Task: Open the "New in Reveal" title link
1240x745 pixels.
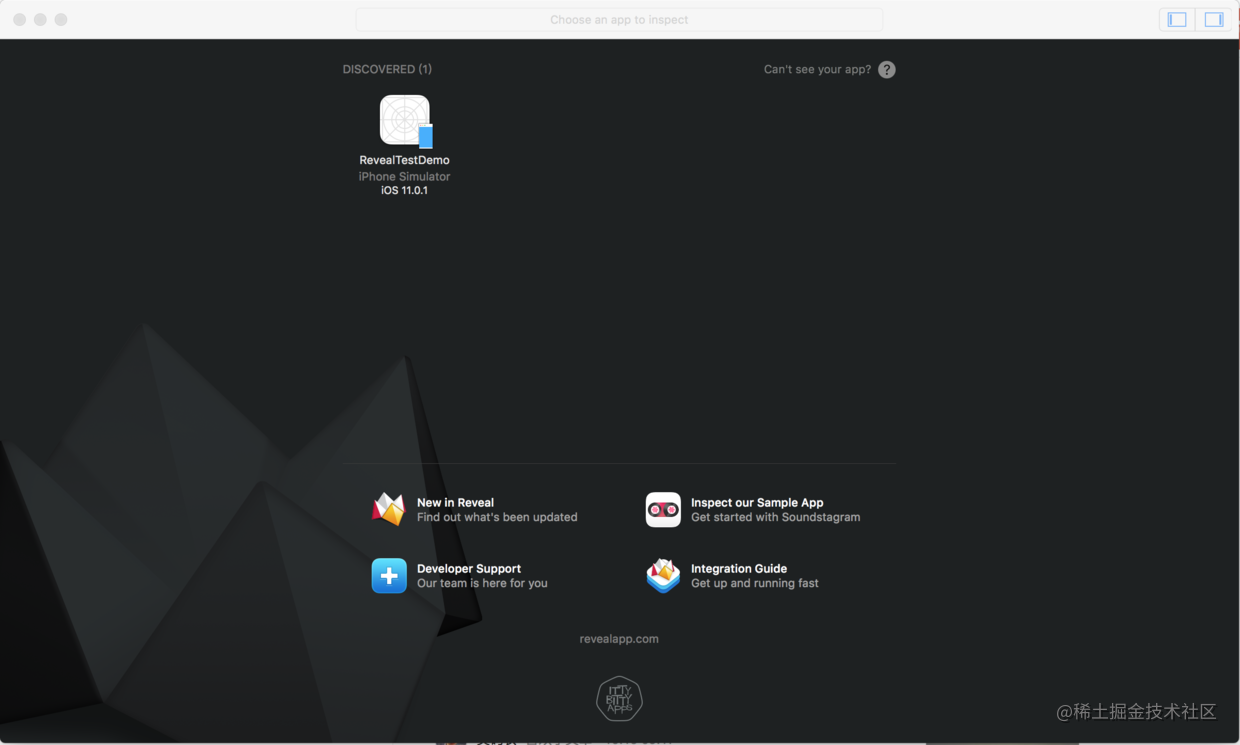Action: (x=455, y=503)
